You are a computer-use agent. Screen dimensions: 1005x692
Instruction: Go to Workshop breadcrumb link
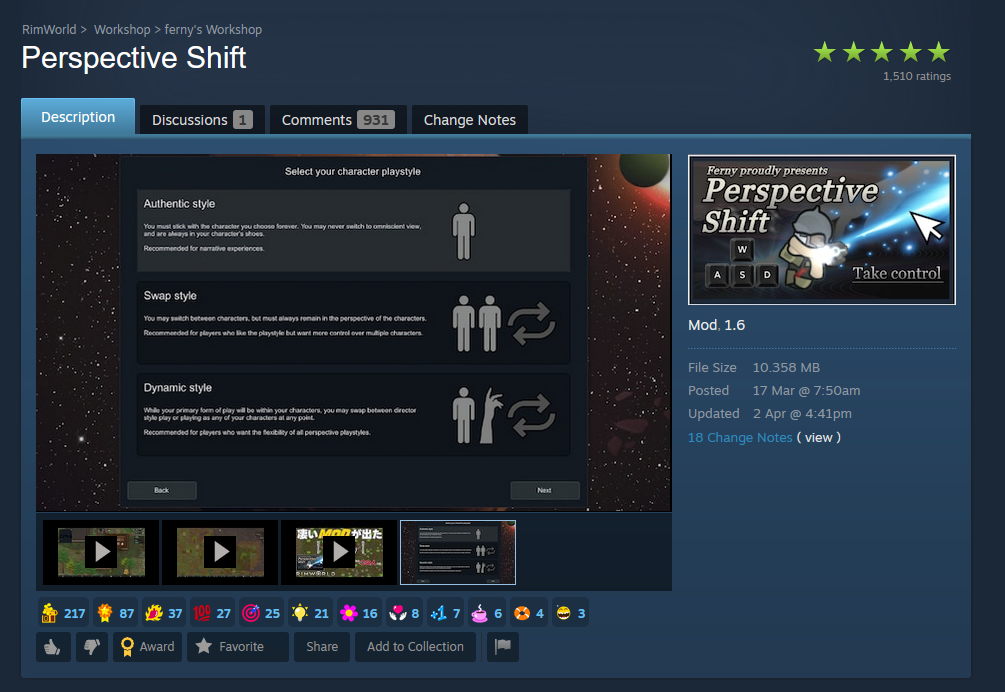pyautogui.click(x=122, y=29)
